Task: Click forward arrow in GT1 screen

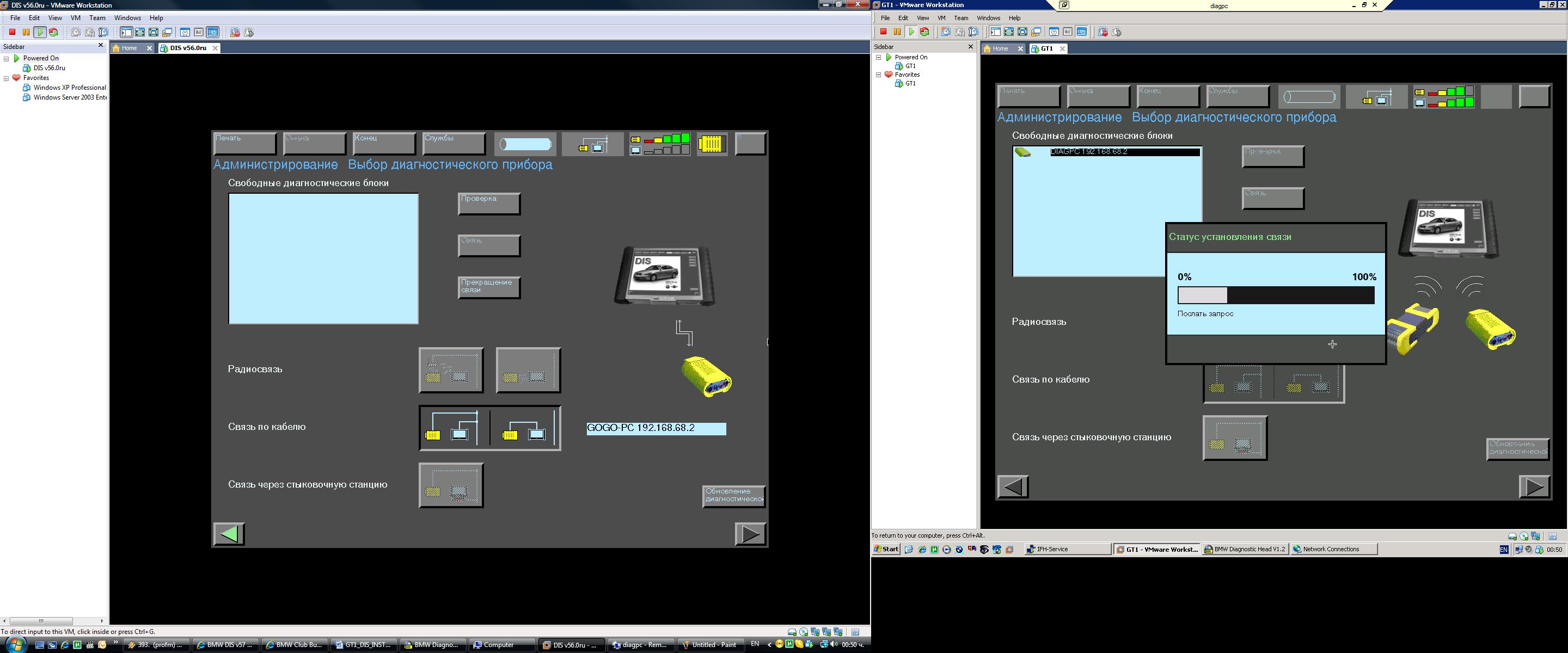Action: point(1535,487)
